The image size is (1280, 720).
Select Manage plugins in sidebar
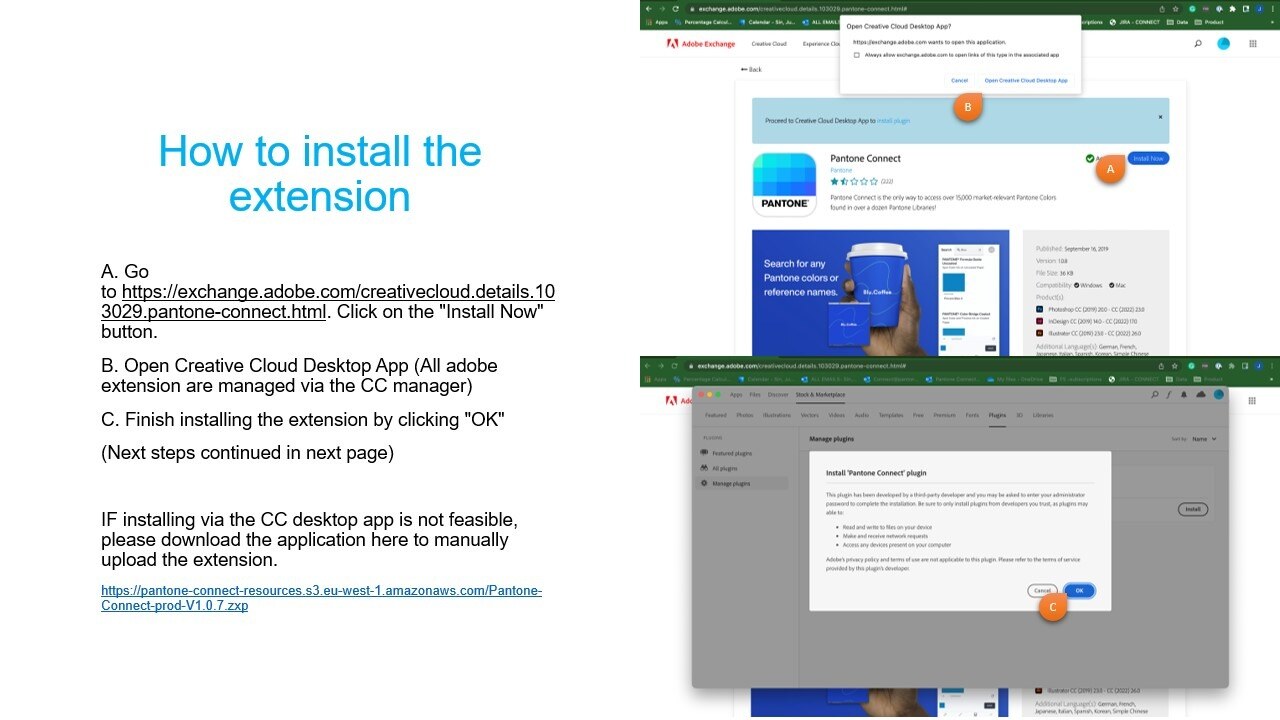[x=744, y=484]
